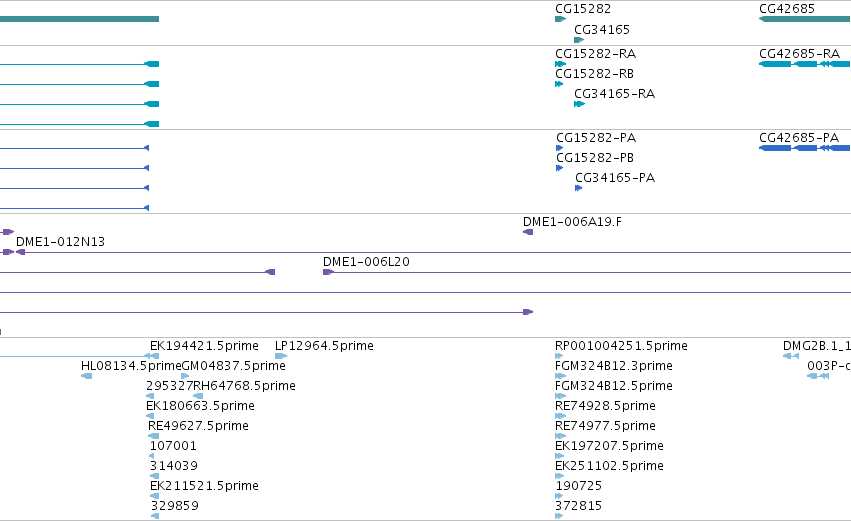
Task: Select the 372815 EST feature label
Action: [x=579, y=506]
